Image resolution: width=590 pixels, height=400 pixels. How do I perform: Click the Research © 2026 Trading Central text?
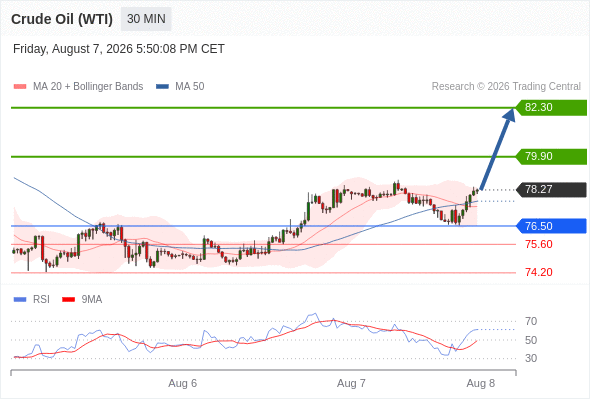point(506,87)
